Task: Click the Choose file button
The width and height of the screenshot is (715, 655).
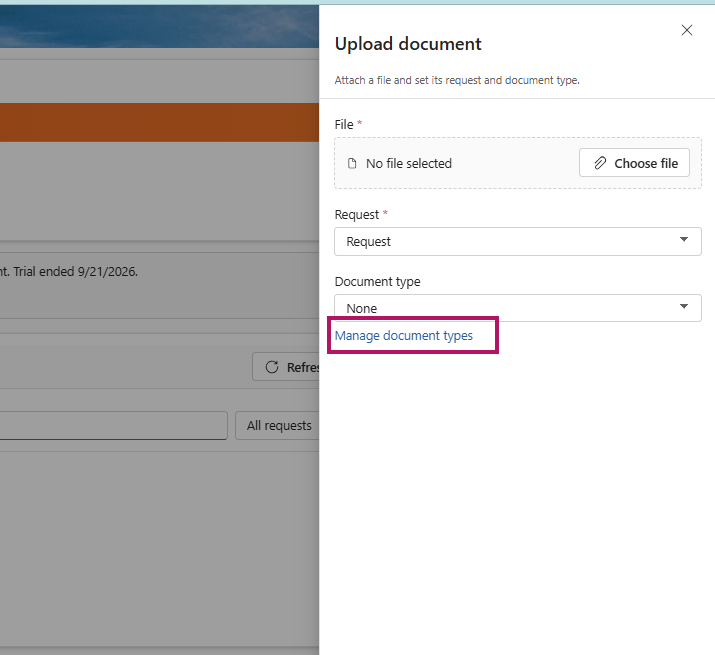Action: [x=634, y=163]
